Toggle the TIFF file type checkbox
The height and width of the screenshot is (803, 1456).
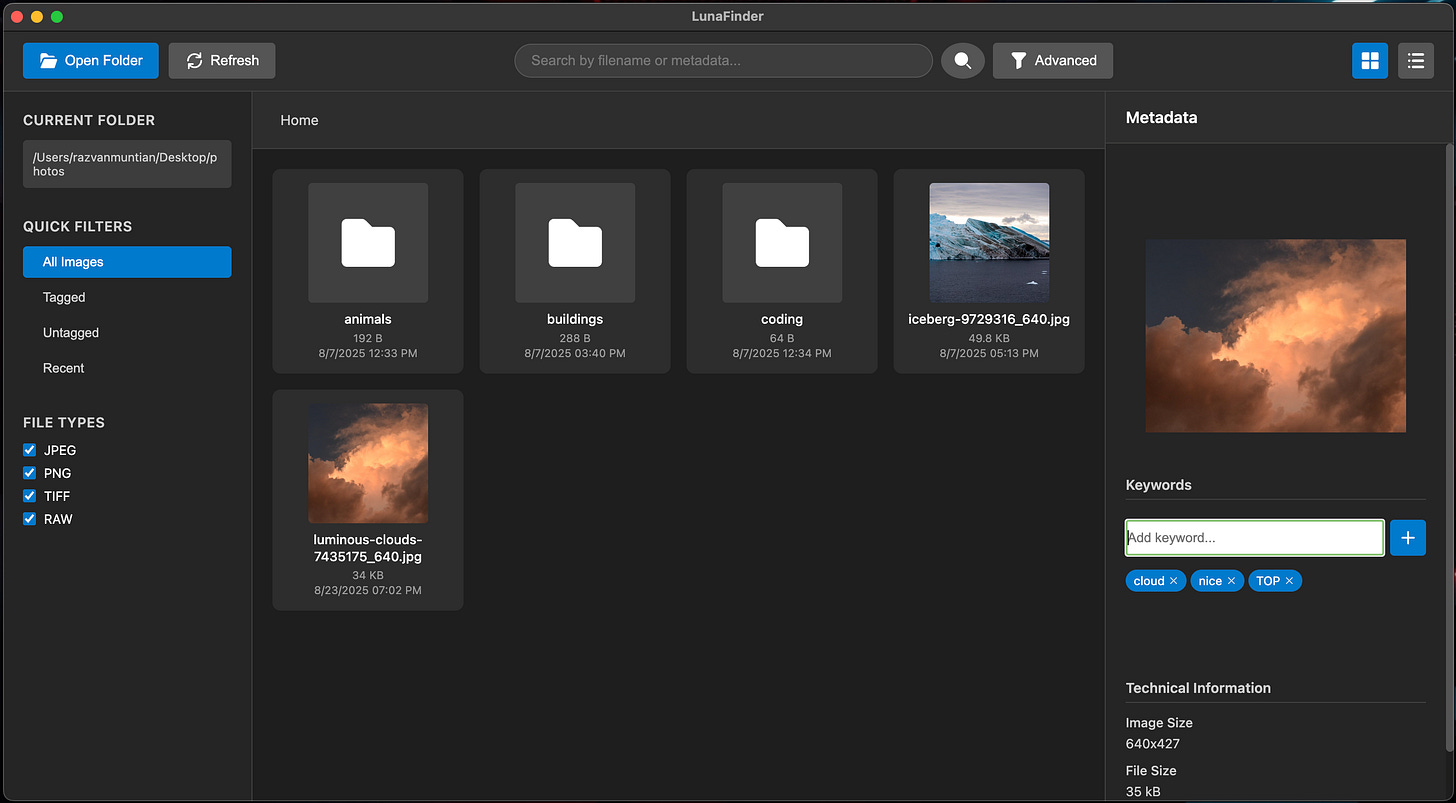30,496
